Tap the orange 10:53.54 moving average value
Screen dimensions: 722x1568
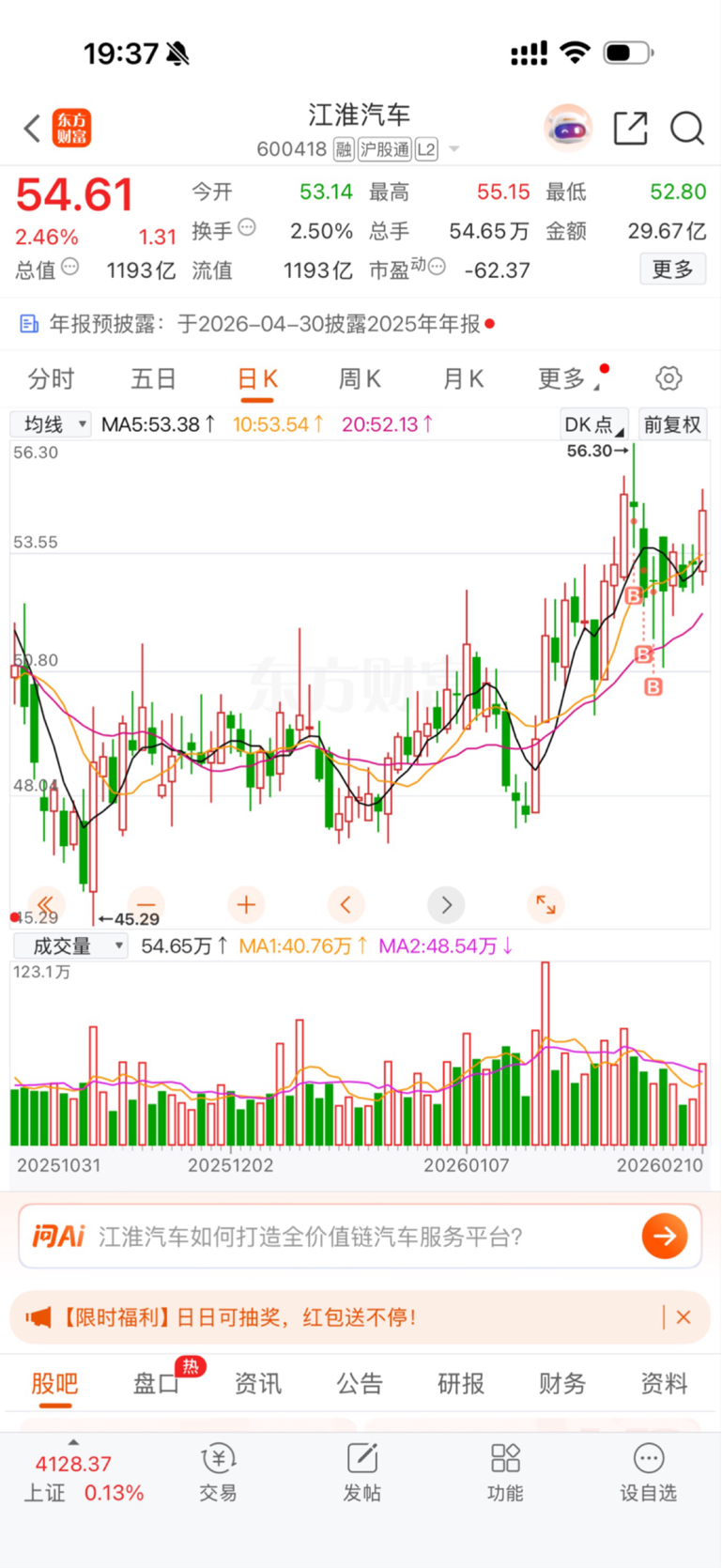[278, 424]
